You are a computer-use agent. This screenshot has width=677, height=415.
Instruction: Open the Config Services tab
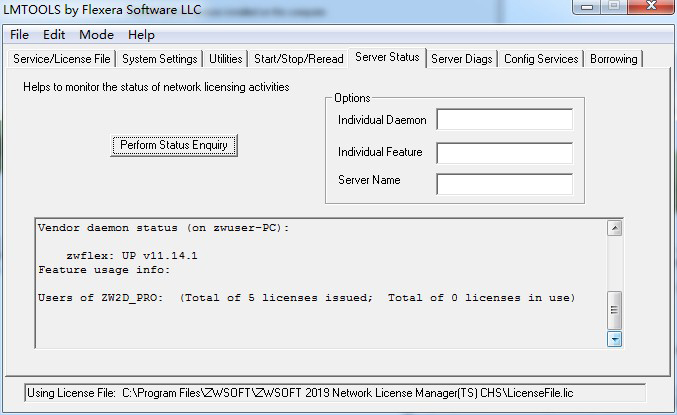[x=541, y=59]
